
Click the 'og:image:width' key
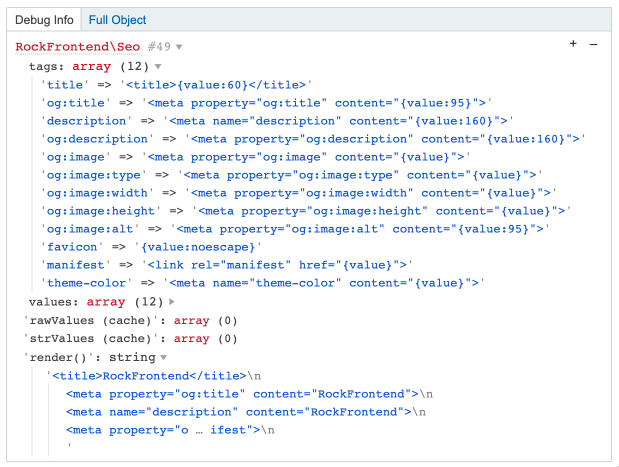pos(100,193)
